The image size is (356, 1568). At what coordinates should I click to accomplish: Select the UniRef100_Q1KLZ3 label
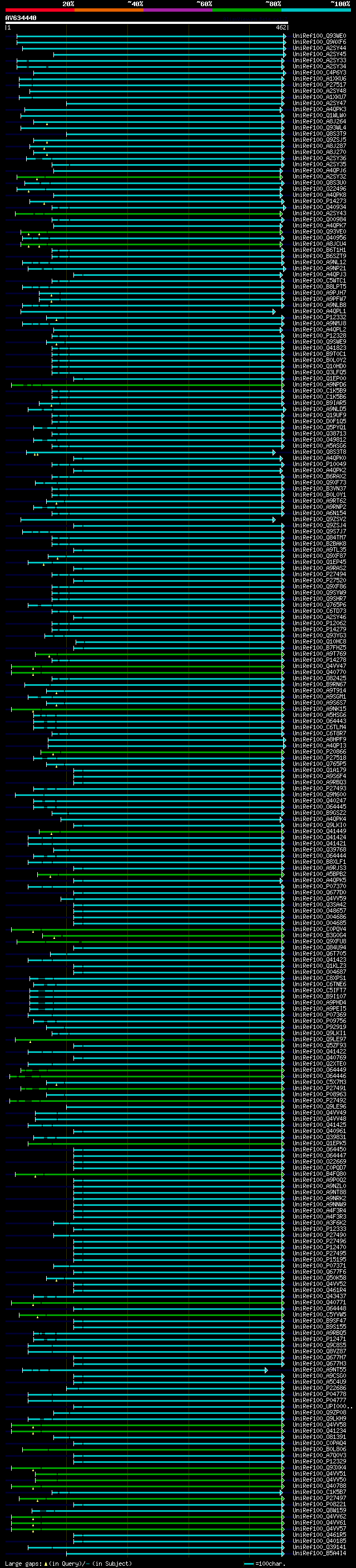[319, 966]
